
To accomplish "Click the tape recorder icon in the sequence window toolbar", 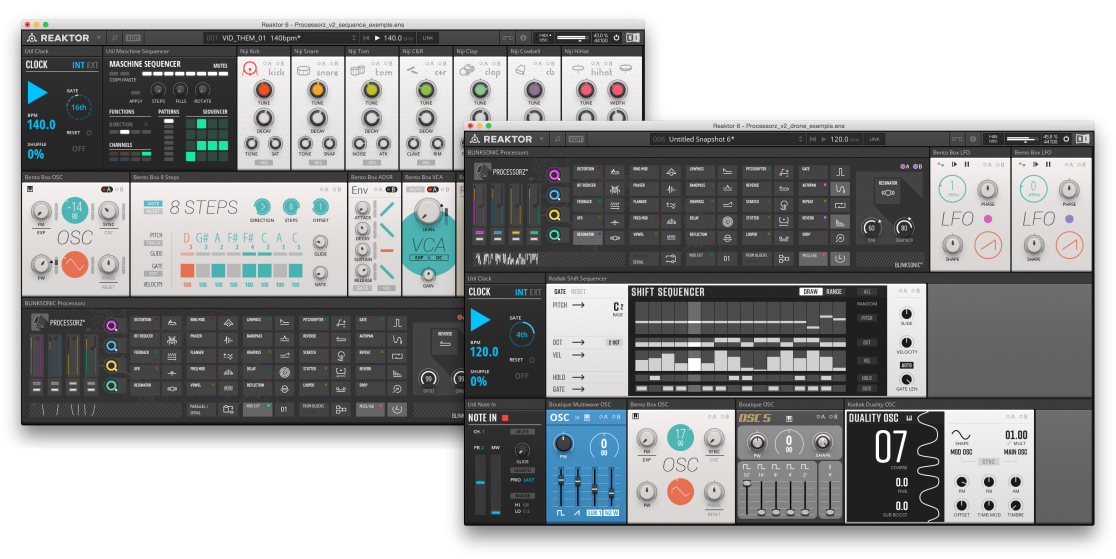I will tap(507, 38).
